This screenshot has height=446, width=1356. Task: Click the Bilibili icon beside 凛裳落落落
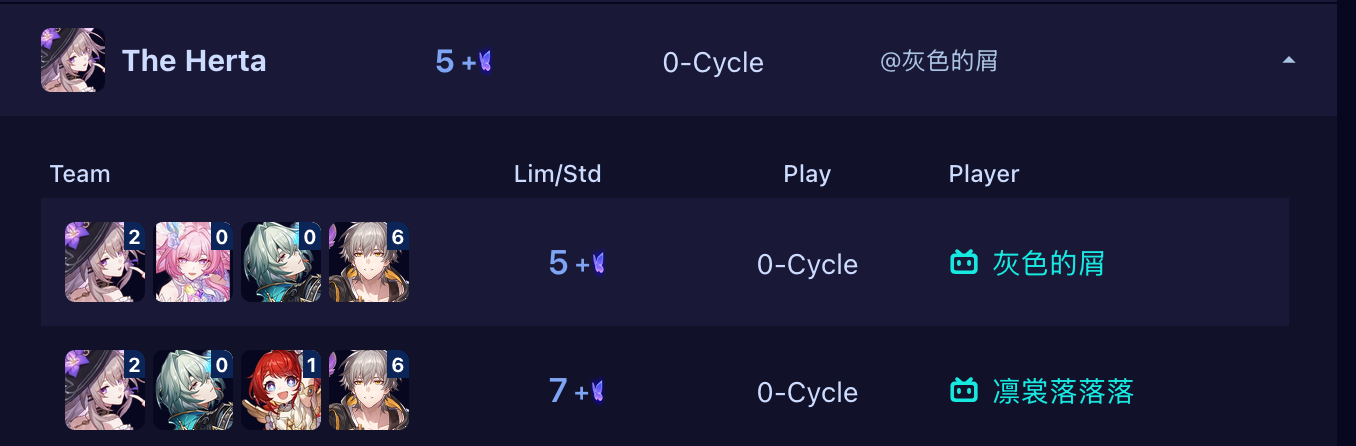pos(964,390)
